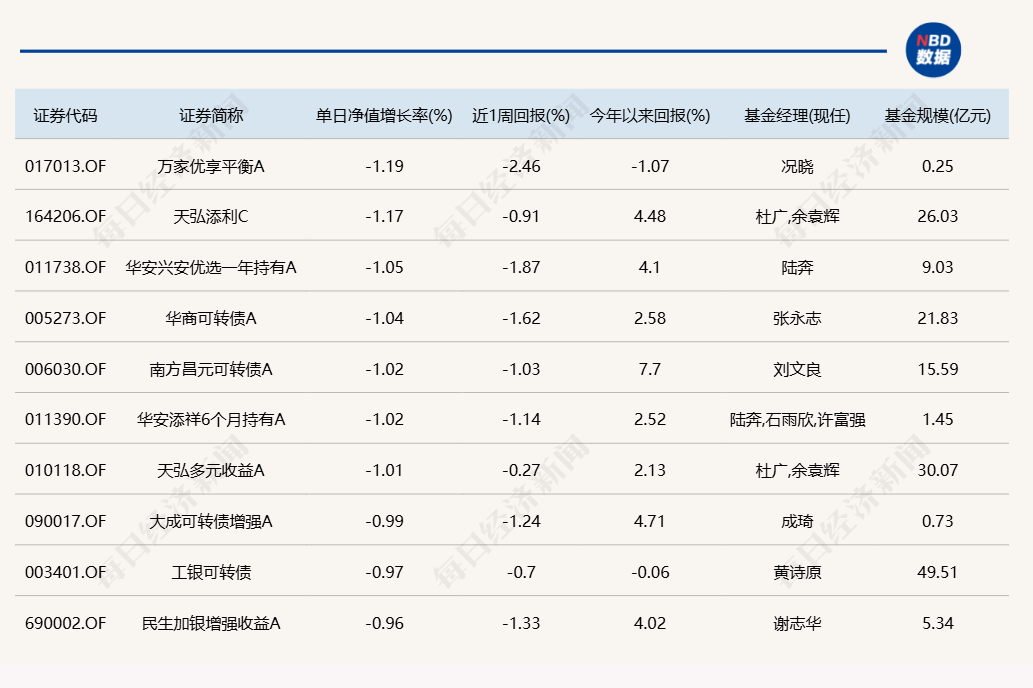Click the 基金规模(亿元) column header
Viewport: 1033px width, 688px height.
937,116
